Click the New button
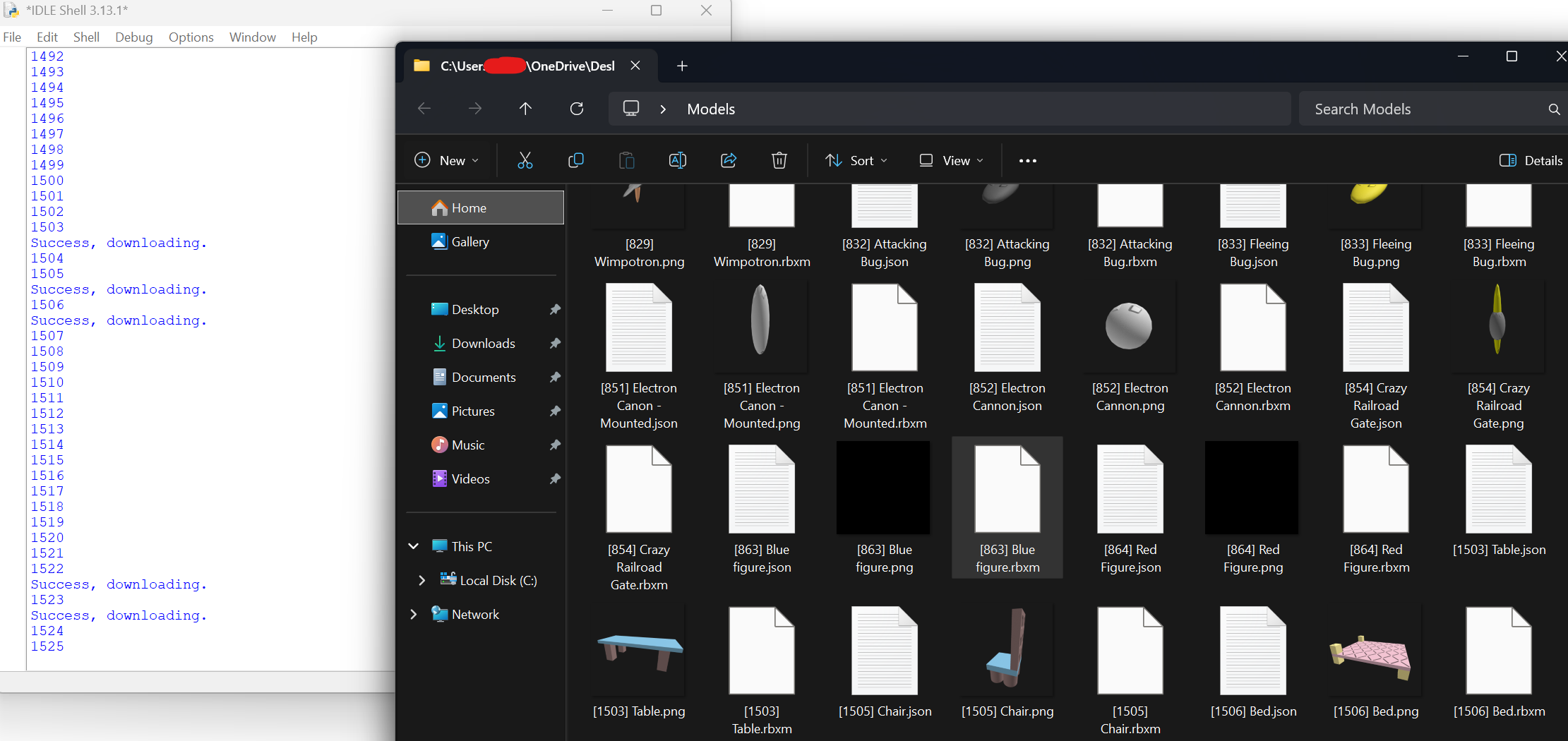Image resolution: width=1568 pixels, height=741 pixels. [446, 161]
